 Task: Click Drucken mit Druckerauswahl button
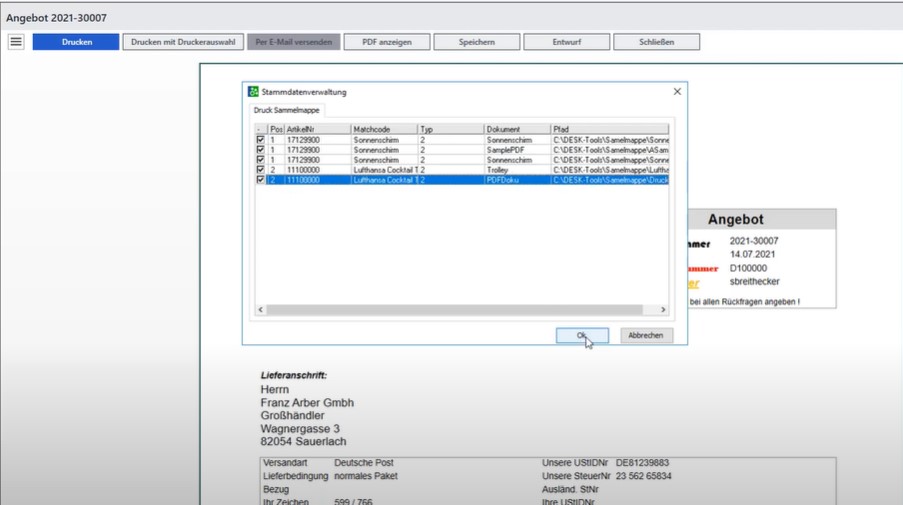point(183,42)
